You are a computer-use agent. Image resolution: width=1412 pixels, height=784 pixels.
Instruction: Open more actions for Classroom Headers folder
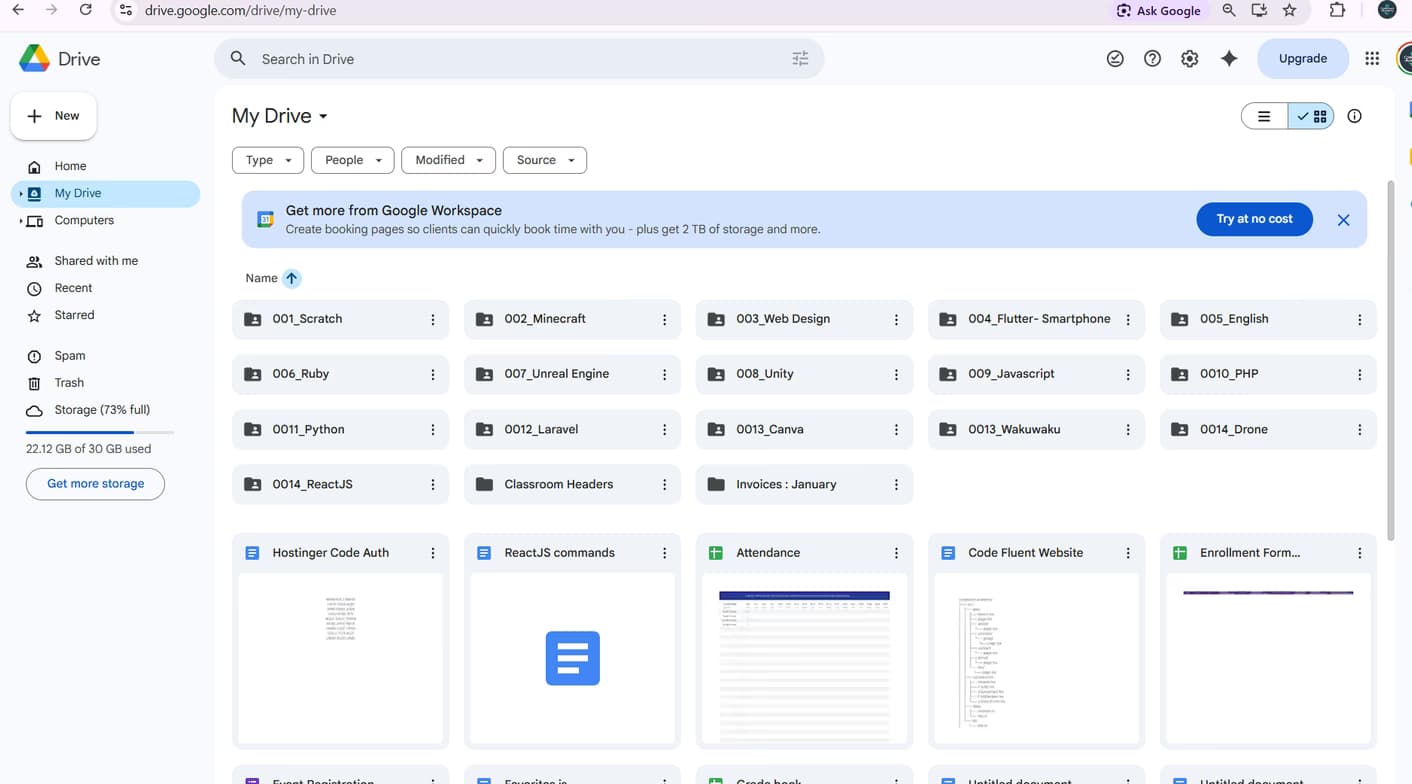pyautogui.click(x=664, y=485)
